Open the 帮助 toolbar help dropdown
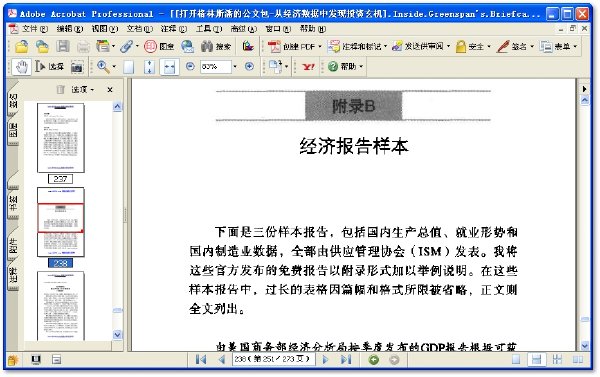The height and width of the screenshot is (377, 600). (x=345, y=67)
